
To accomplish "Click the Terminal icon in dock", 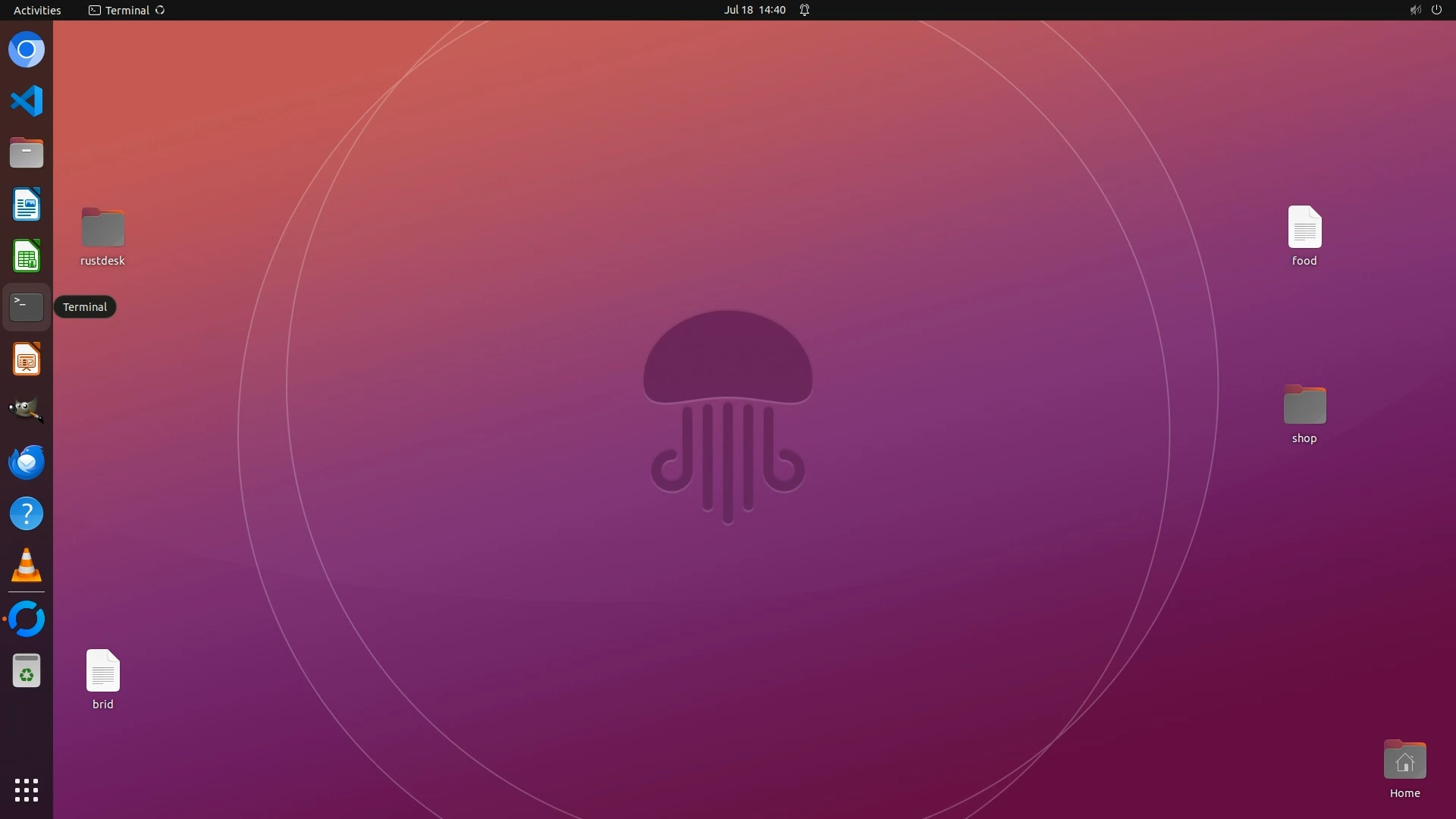I will [27, 307].
